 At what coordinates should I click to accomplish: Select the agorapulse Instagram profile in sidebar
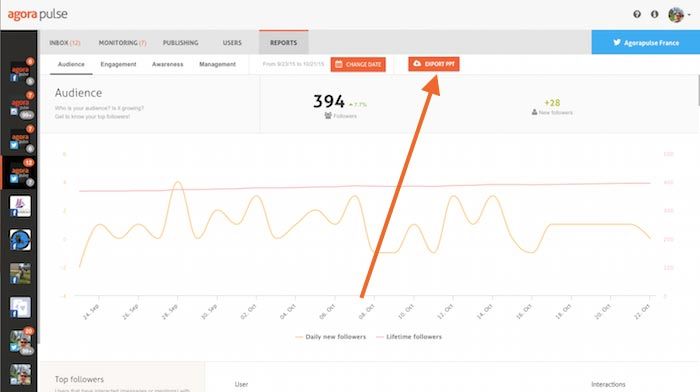coord(21,106)
